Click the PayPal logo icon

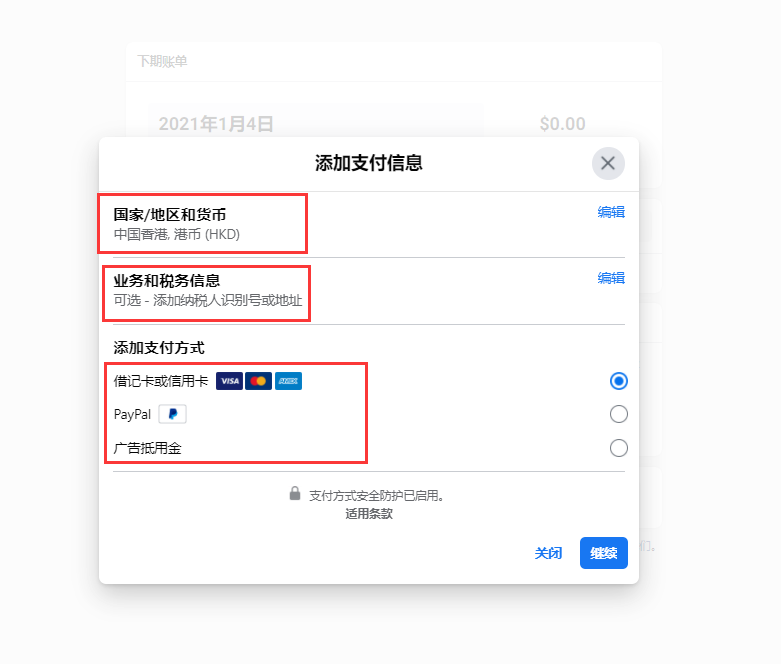tap(172, 414)
